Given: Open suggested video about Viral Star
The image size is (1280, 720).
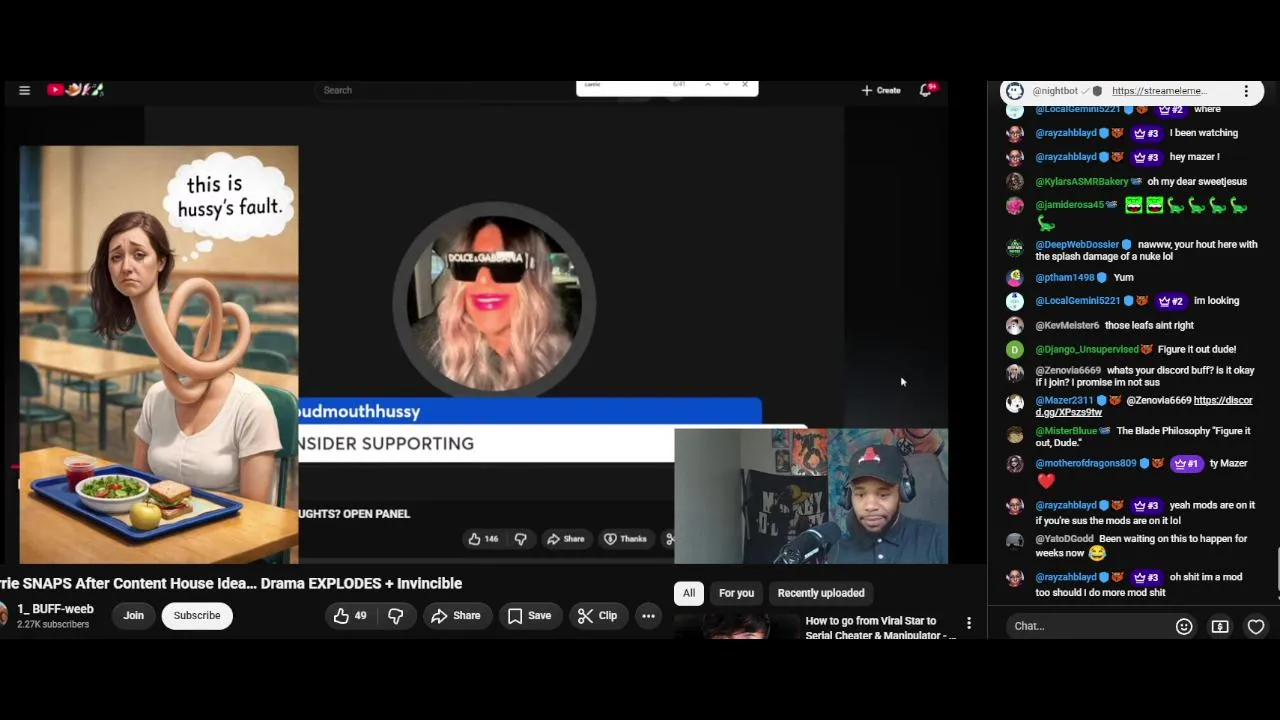Looking at the screenshot, I should coord(878,627).
